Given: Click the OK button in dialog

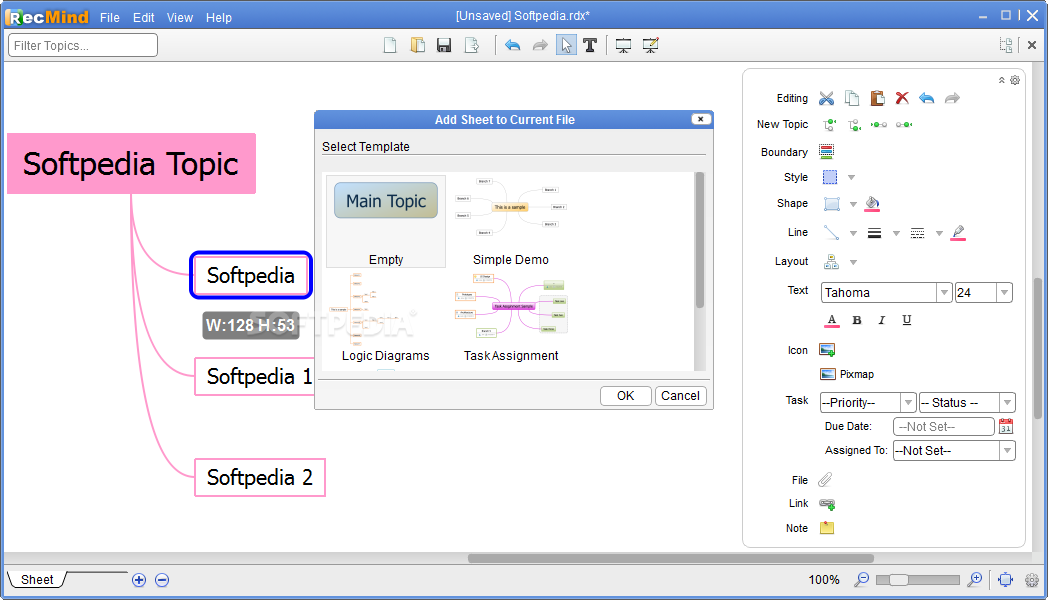Looking at the screenshot, I should [x=626, y=396].
